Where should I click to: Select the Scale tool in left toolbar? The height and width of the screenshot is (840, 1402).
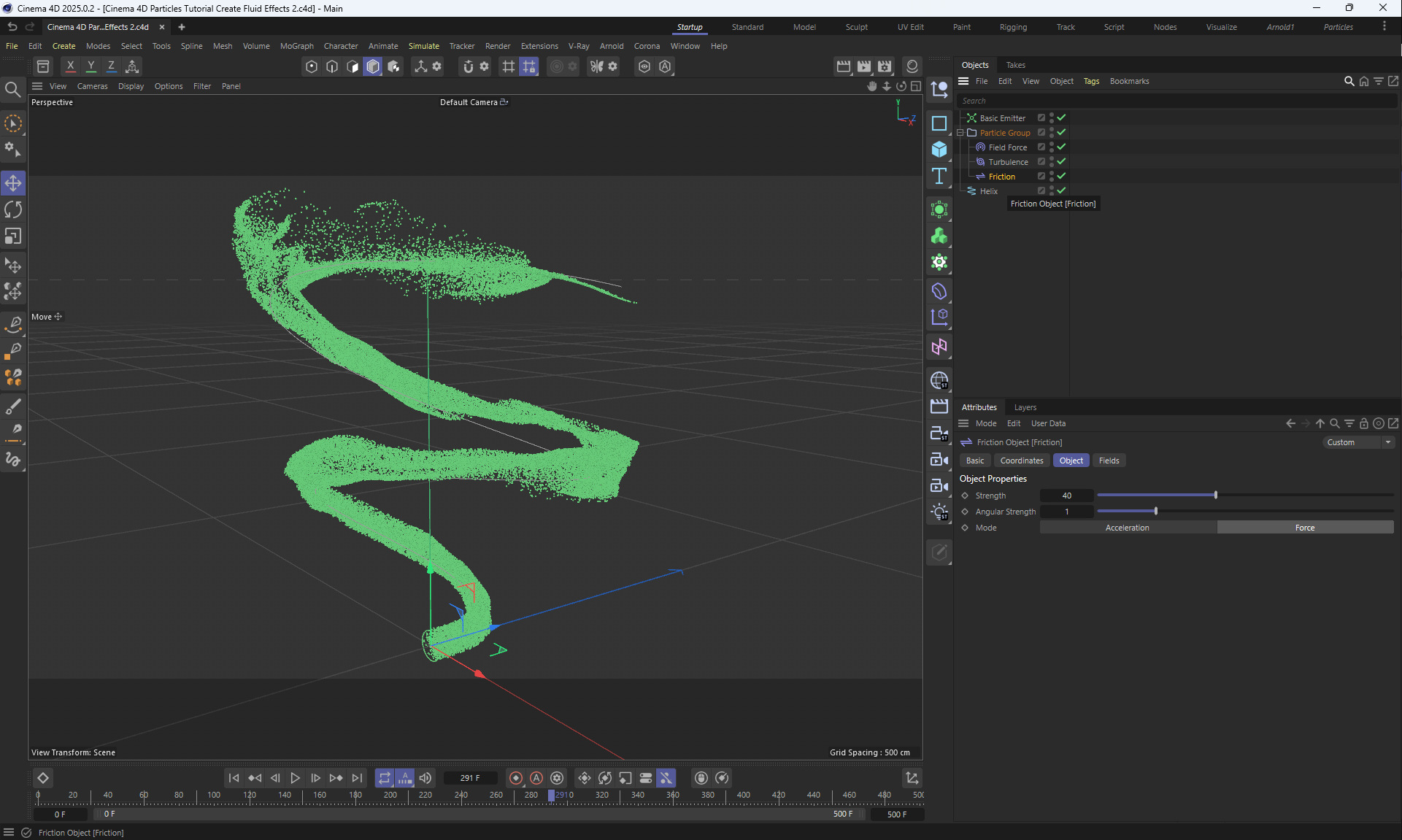13,236
